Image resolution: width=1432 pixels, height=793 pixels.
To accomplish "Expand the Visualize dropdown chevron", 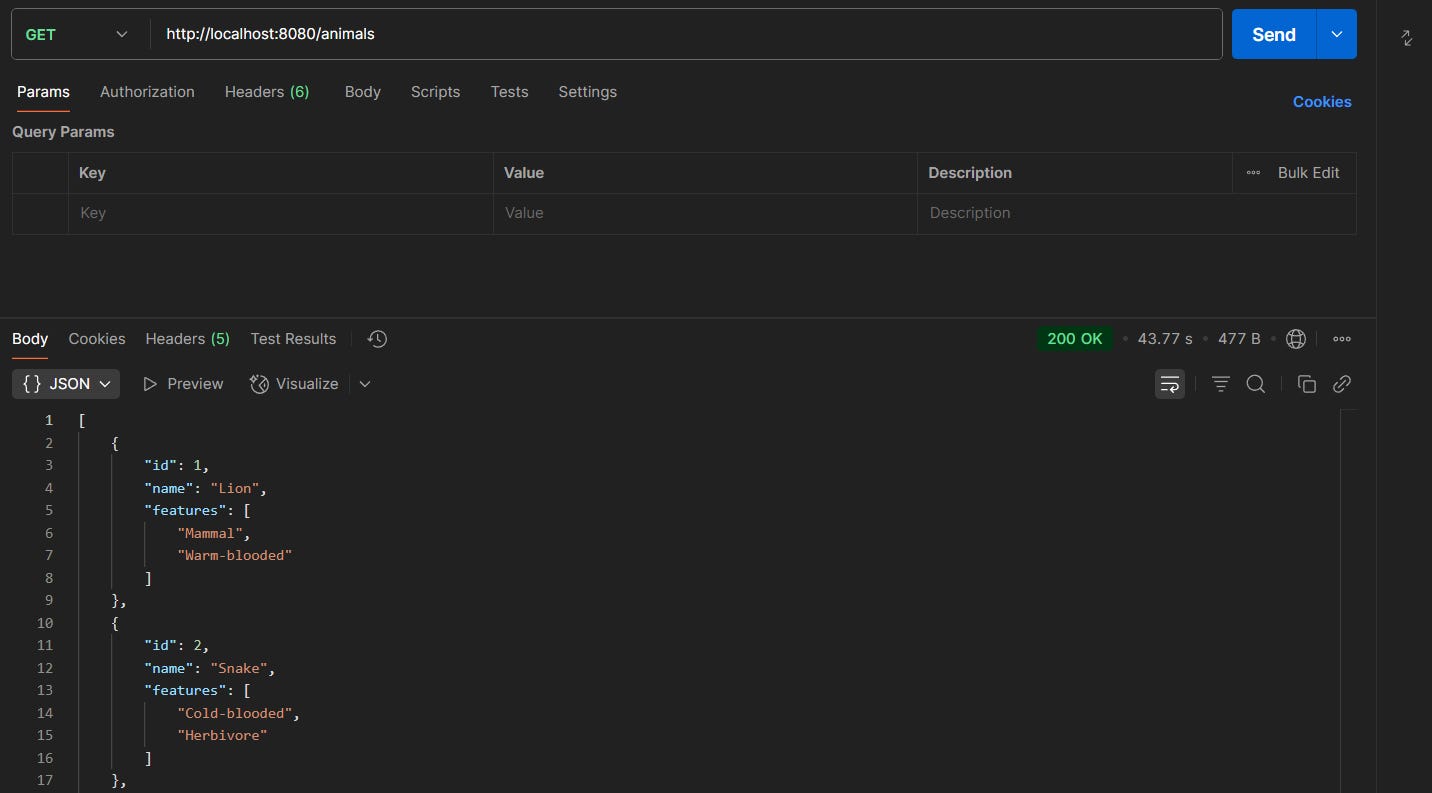I will [365, 384].
